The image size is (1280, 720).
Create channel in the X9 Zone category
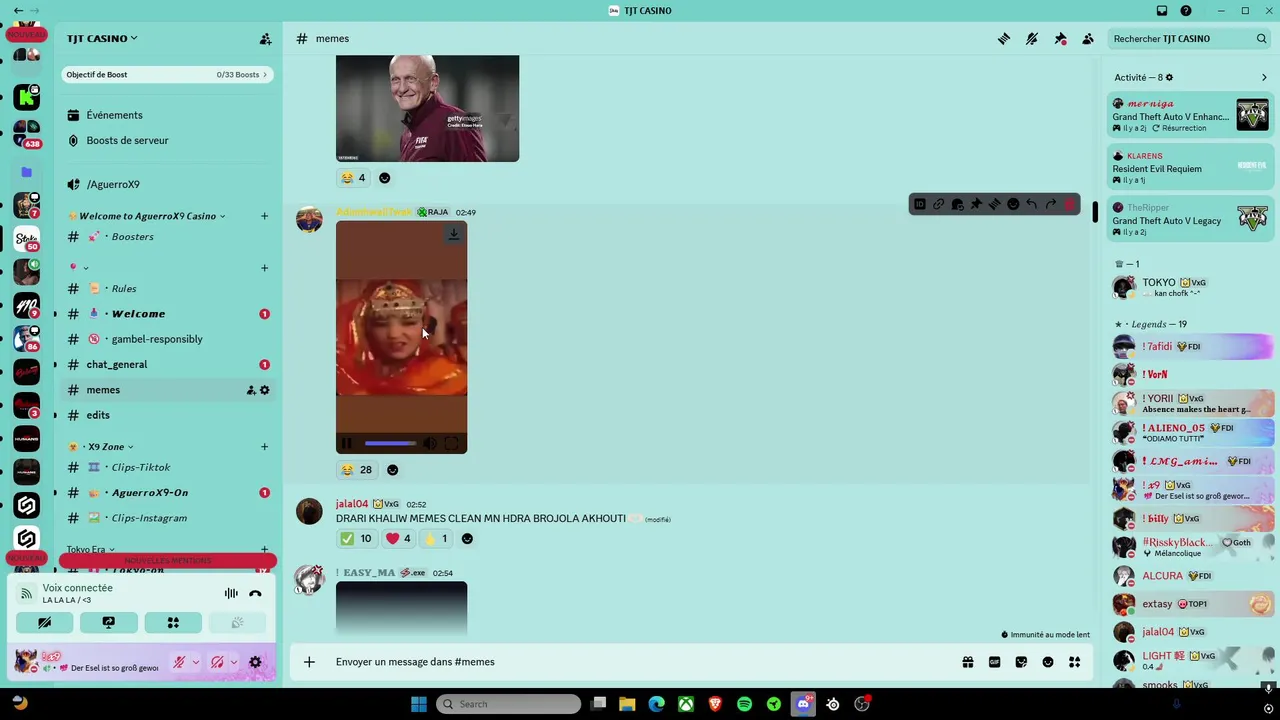click(264, 447)
